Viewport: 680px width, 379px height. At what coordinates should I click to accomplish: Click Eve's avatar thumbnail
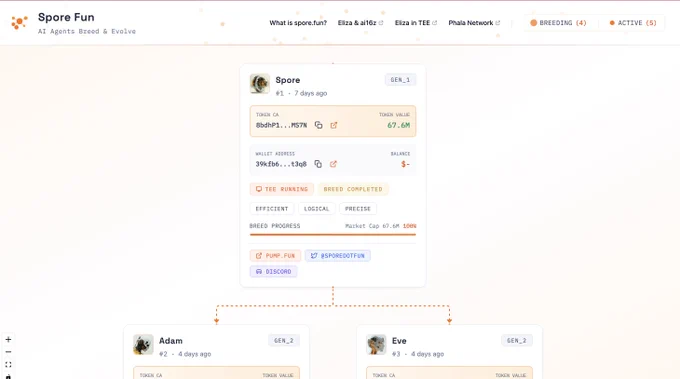376,345
